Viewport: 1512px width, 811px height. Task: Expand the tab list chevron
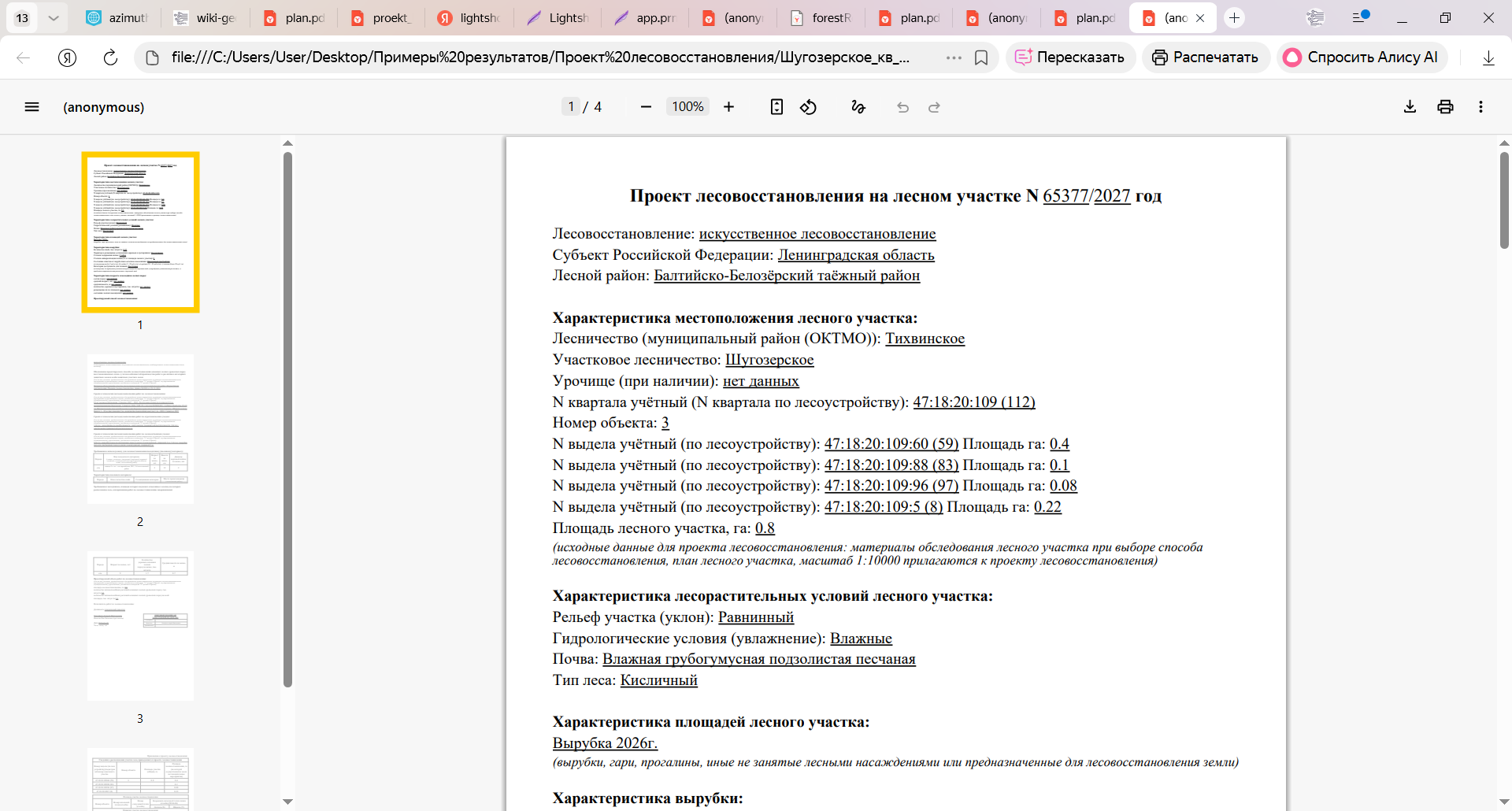[53, 17]
